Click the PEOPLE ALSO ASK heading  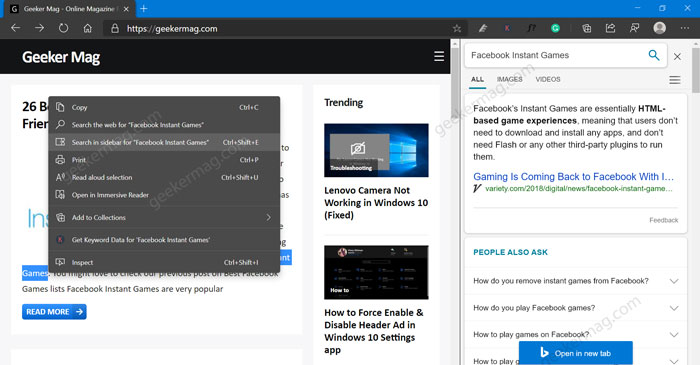[510, 252]
